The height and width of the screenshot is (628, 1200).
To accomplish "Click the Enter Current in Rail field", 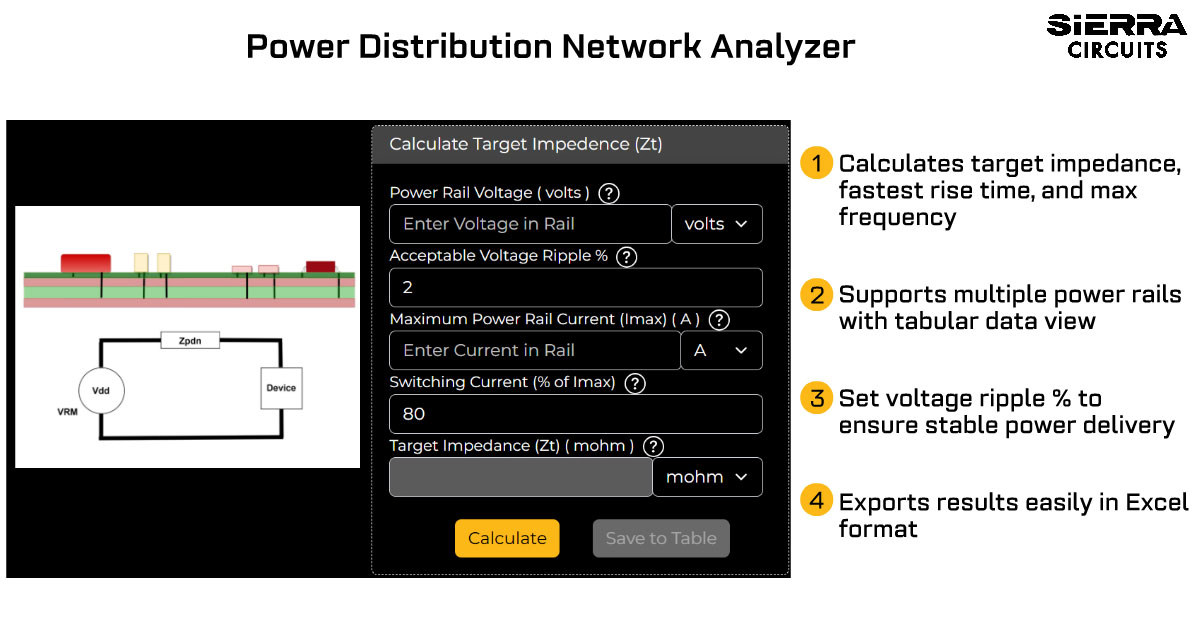I will point(534,350).
